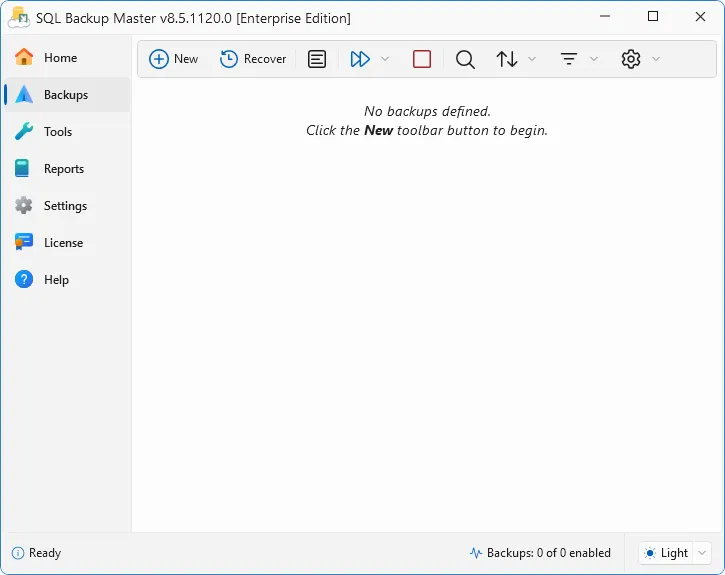Expand the sort options dropdown arrow
This screenshot has height=575, width=725.
[532, 59]
